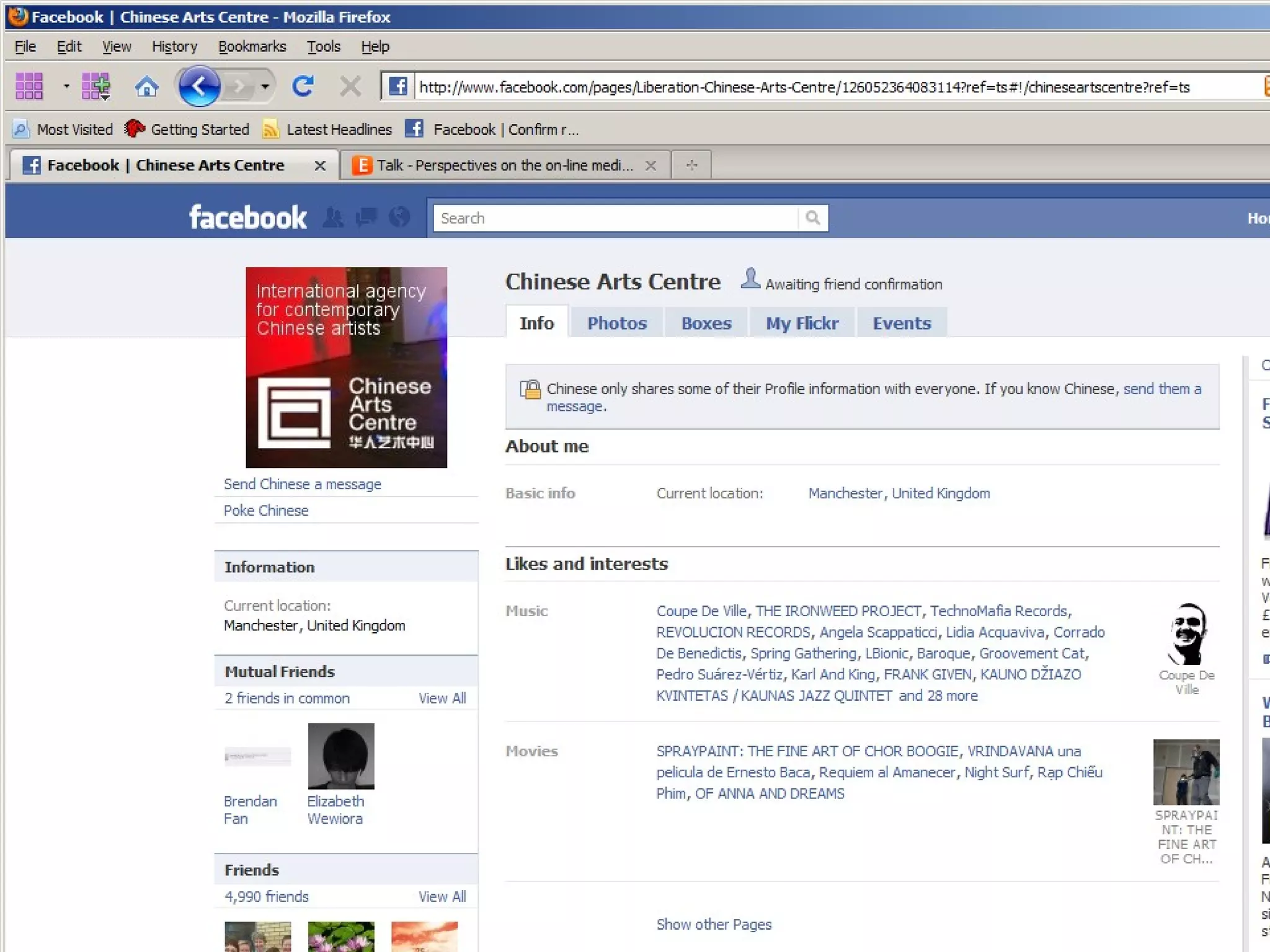Click the Firefox Home icon

coord(146,87)
